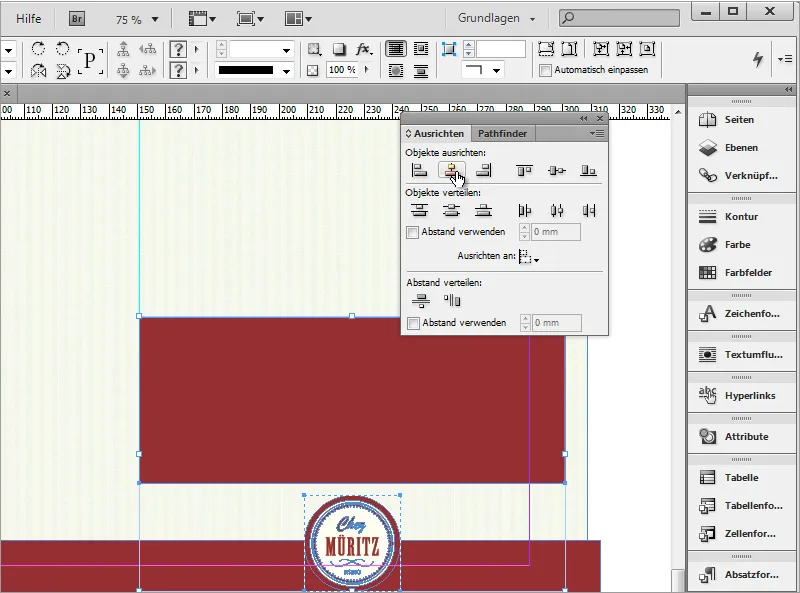Open the arrange documents dropdown
The image size is (800, 593).
[298, 19]
